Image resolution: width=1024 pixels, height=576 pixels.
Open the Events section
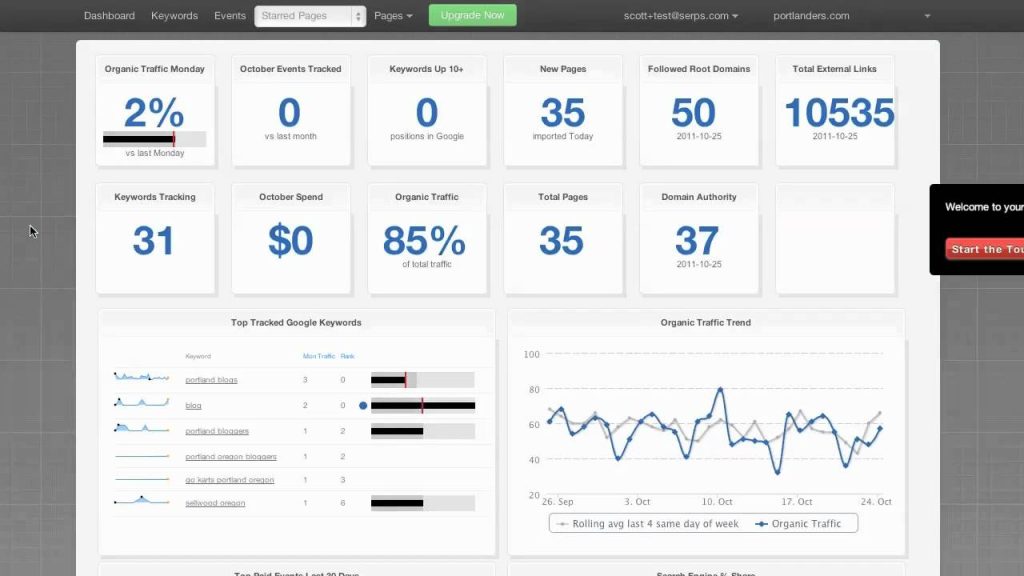click(230, 16)
